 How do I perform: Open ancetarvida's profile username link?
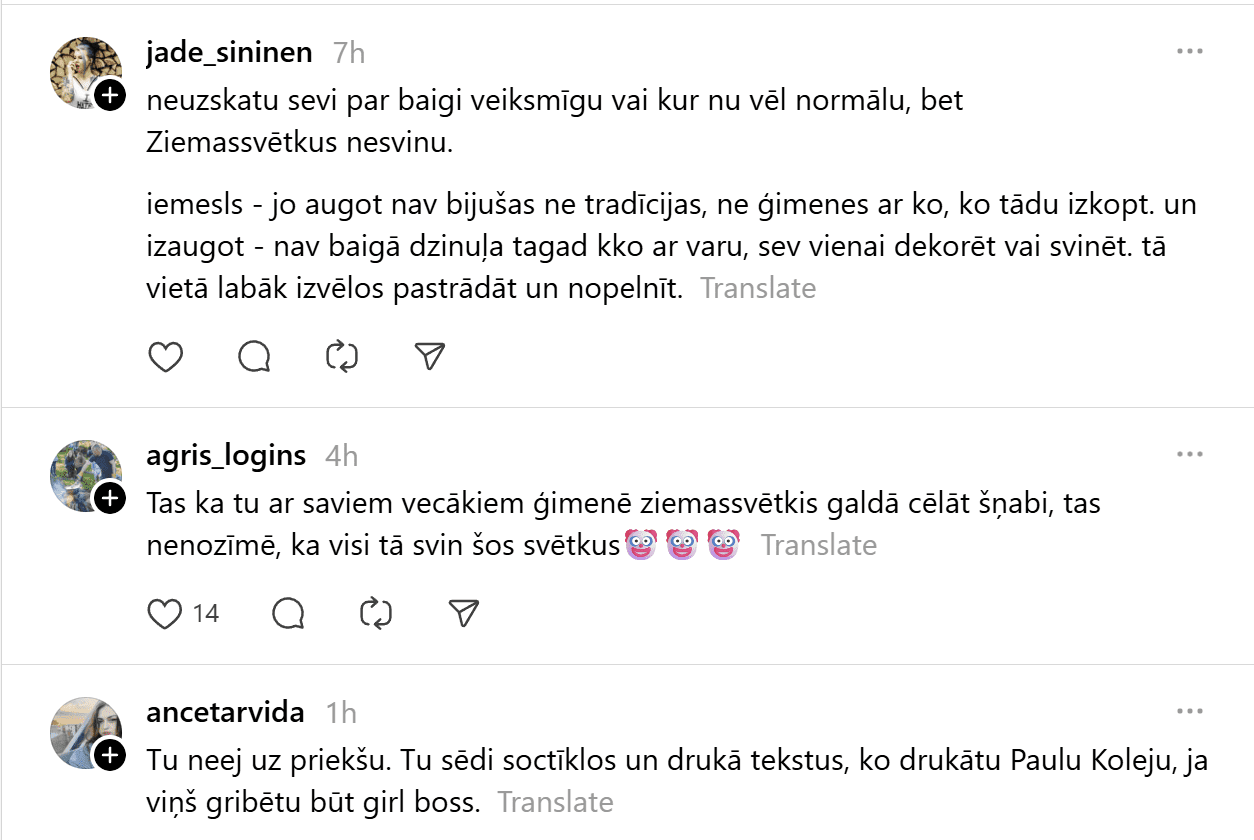pos(225,712)
